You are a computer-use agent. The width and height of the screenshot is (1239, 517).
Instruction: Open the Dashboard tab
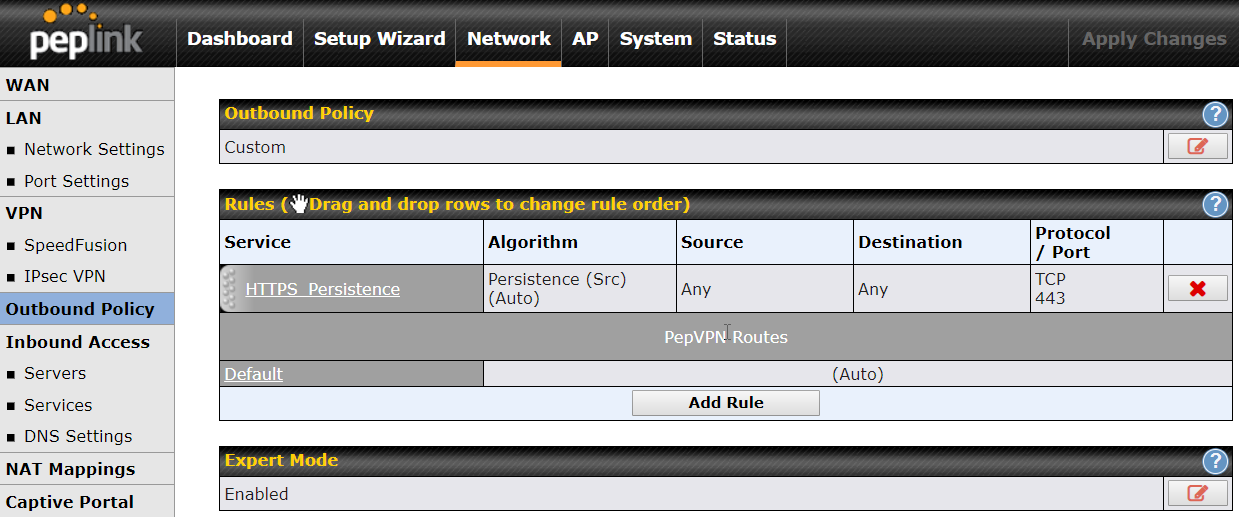coord(240,39)
